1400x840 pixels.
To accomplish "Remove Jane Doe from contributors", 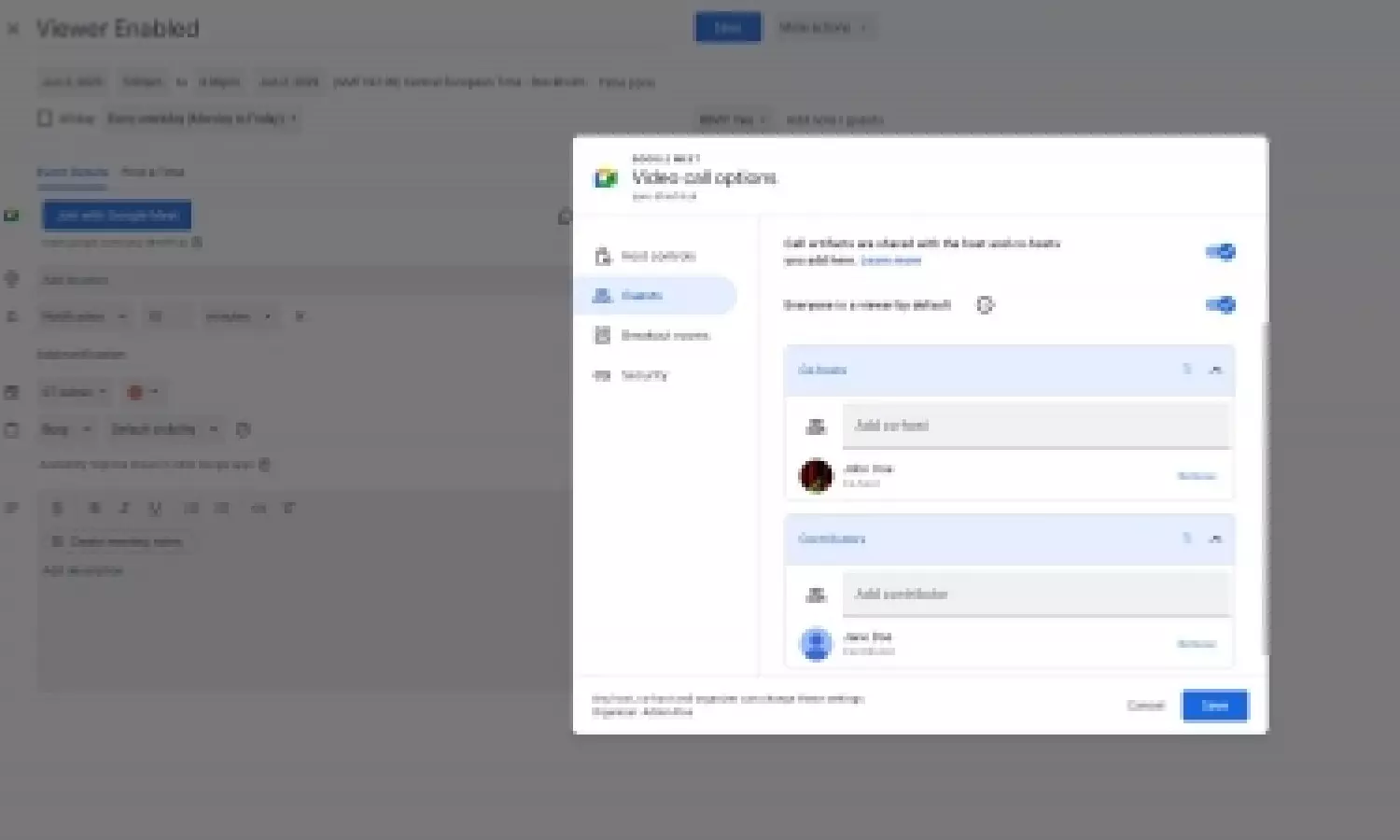I will coord(1197,644).
